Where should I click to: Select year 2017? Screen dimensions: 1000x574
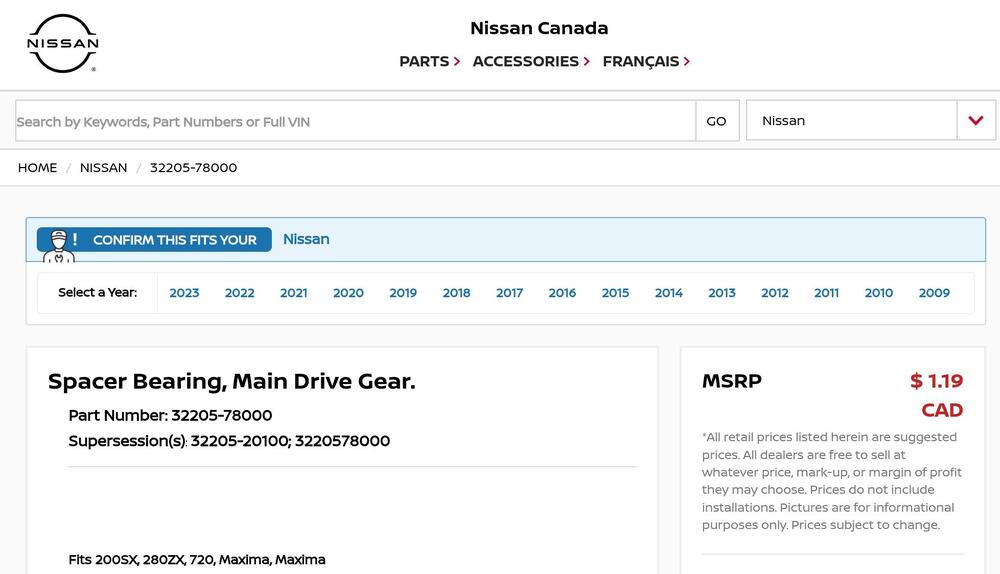tap(510, 293)
